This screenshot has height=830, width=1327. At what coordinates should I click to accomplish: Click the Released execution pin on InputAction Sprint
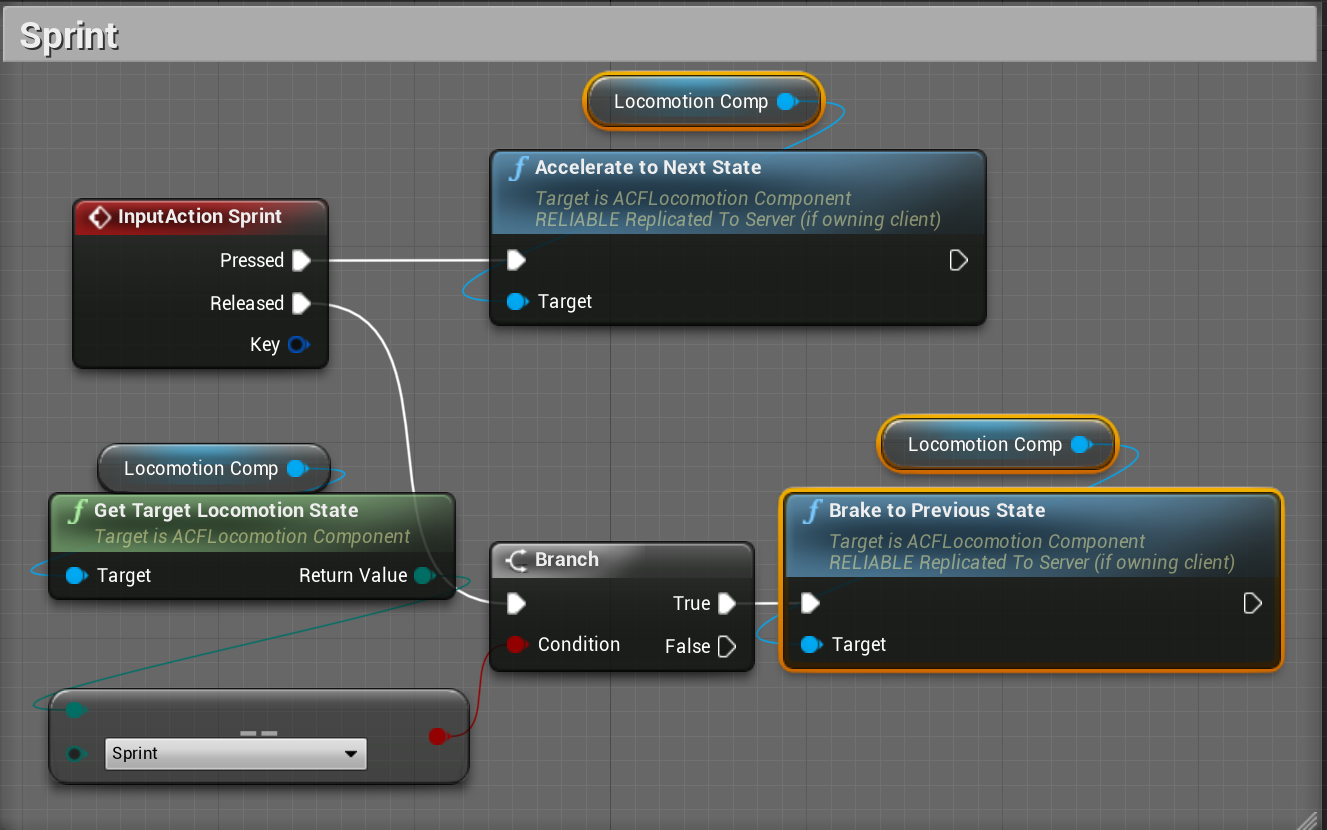pos(301,303)
